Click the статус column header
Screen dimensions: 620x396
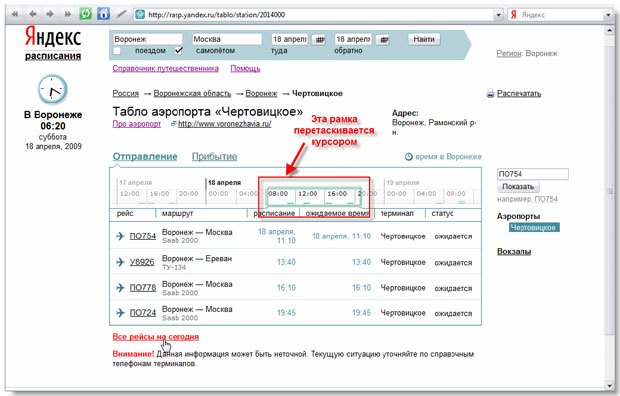coord(442,214)
